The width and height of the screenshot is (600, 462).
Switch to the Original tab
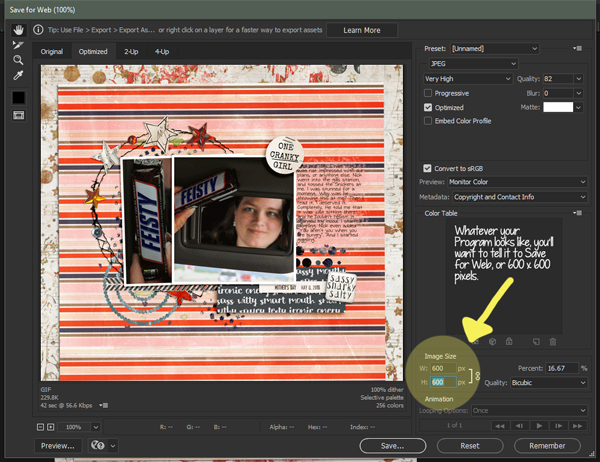click(x=52, y=52)
